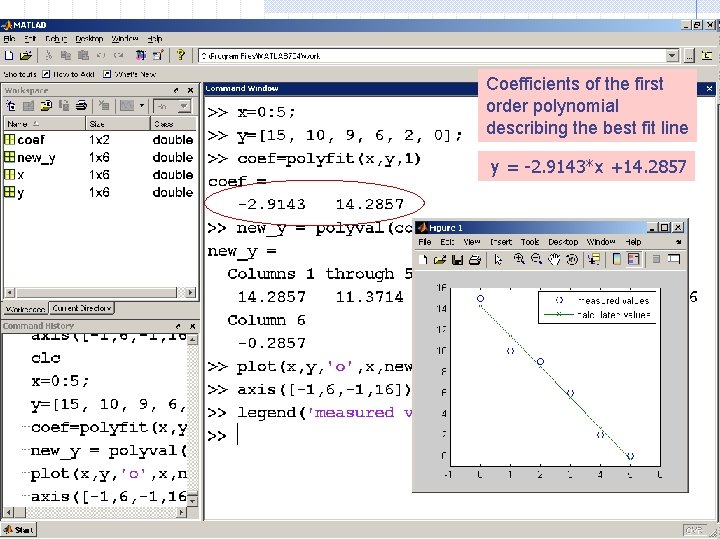This screenshot has width=720, height=540.
Task: Select the y variable row in Workspace
Action: coord(100,192)
